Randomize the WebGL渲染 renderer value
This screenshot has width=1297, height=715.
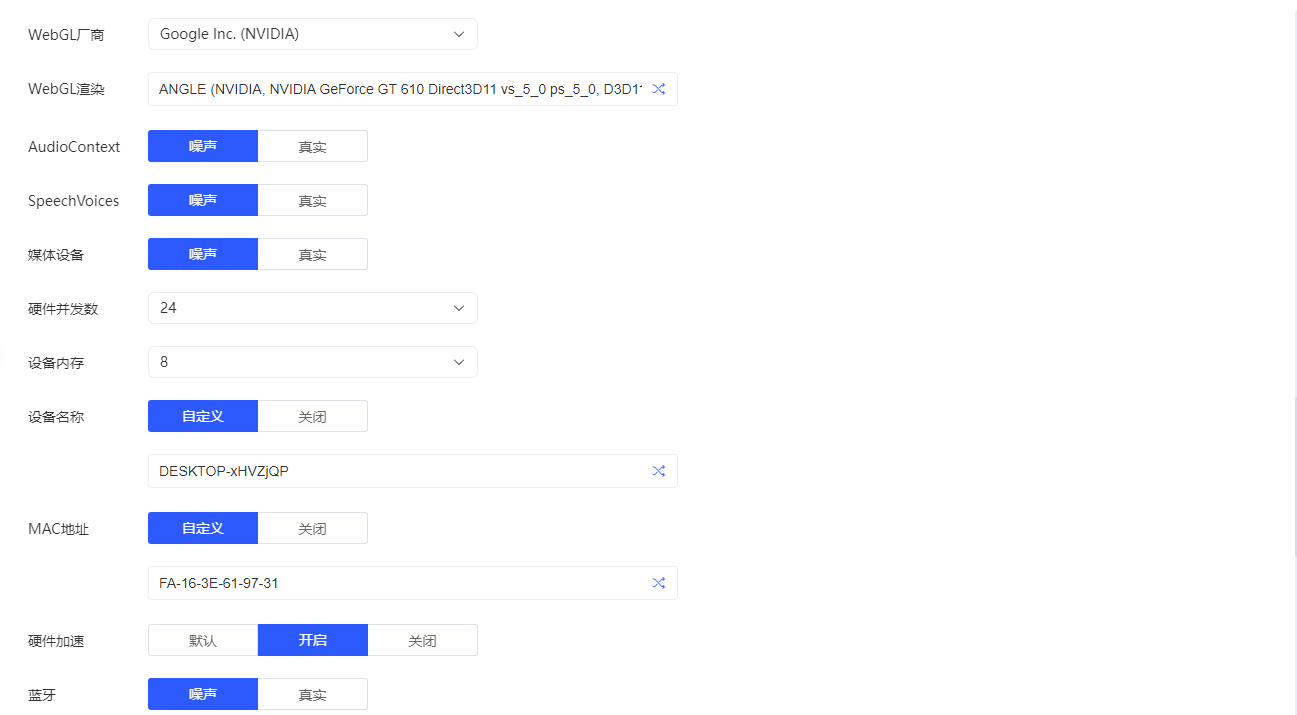click(x=658, y=89)
